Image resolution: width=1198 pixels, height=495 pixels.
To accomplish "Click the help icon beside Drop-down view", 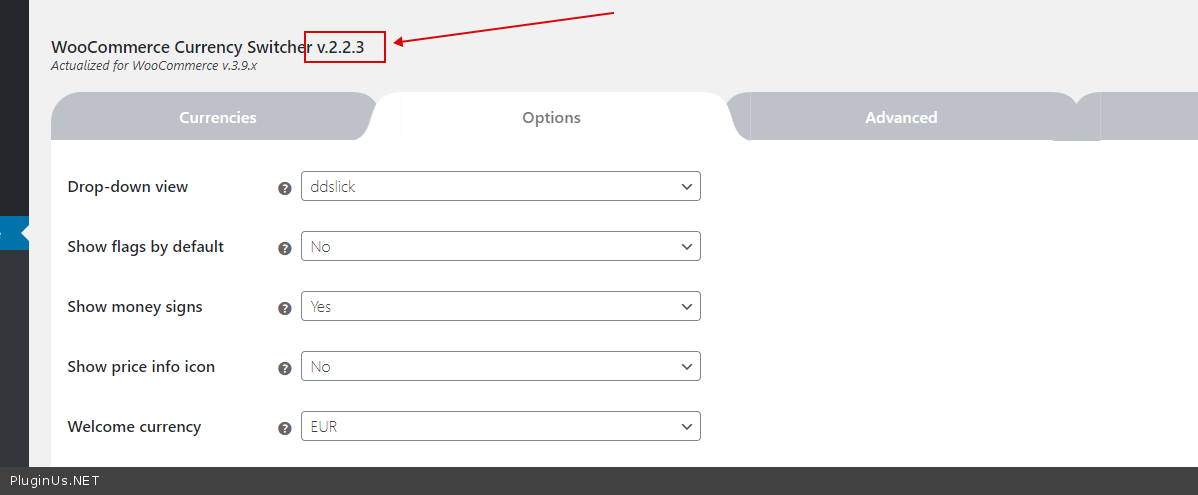I will [285, 188].
